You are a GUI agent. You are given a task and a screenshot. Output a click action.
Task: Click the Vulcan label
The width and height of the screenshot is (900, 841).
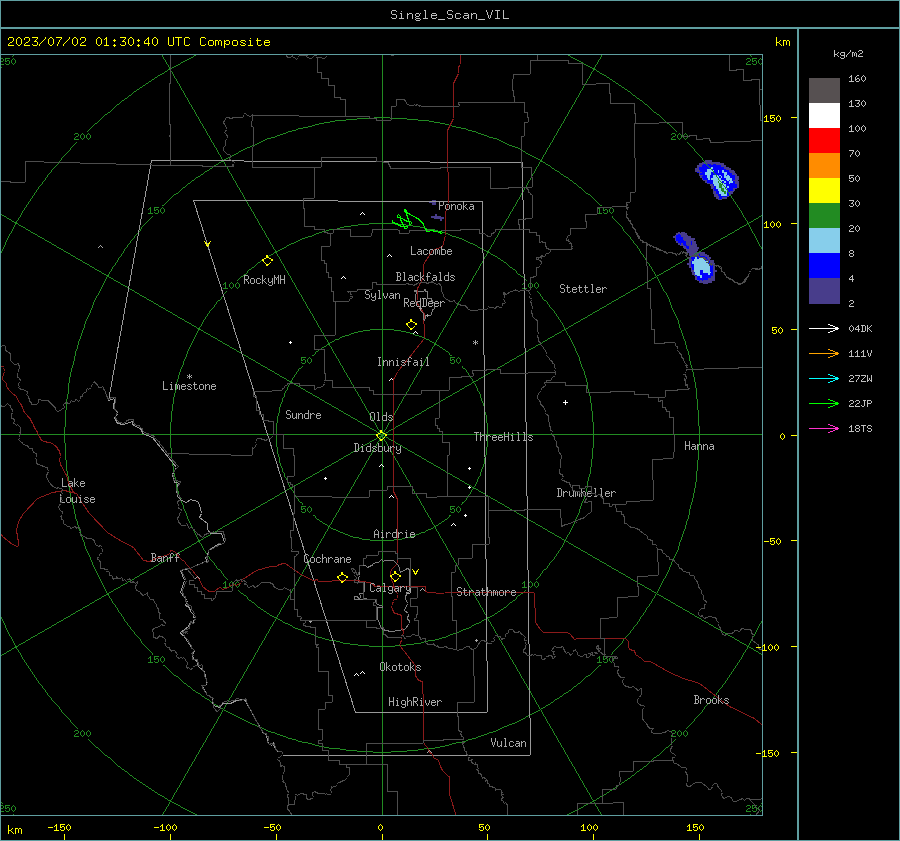[x=508, y=743]
